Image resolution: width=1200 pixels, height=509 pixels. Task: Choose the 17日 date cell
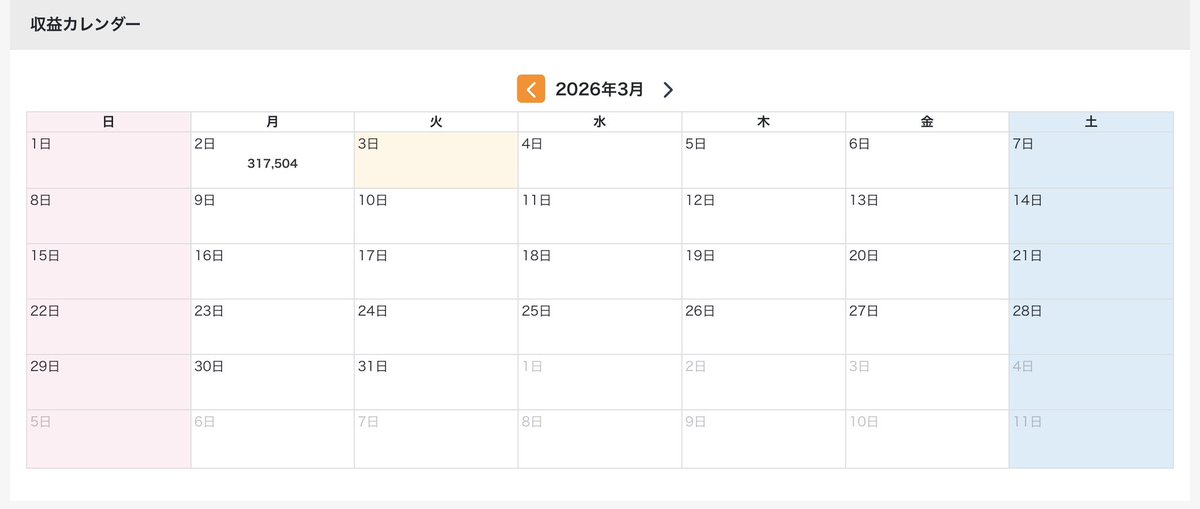[x=436, y=271]
